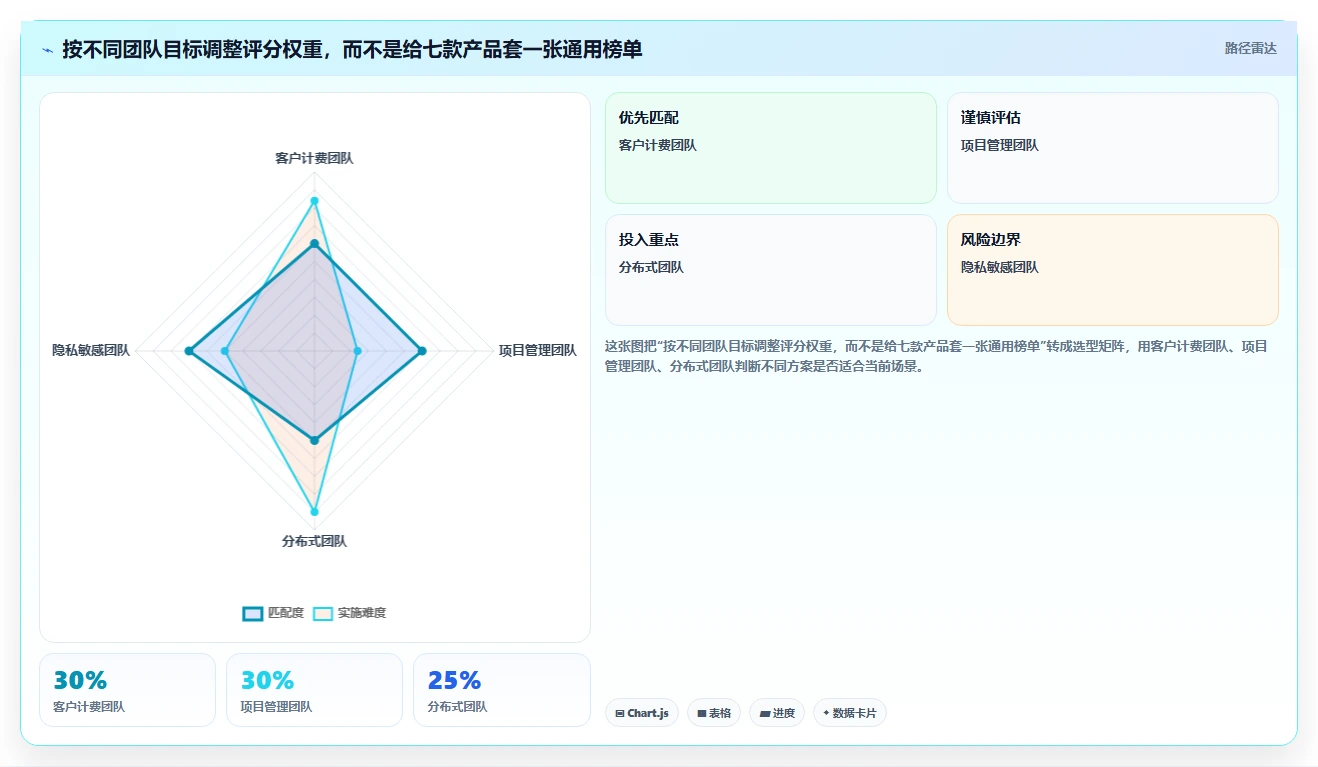
Task: Click 分布式团队 text in 投入重点 card
Action: (x=651, y=267)
